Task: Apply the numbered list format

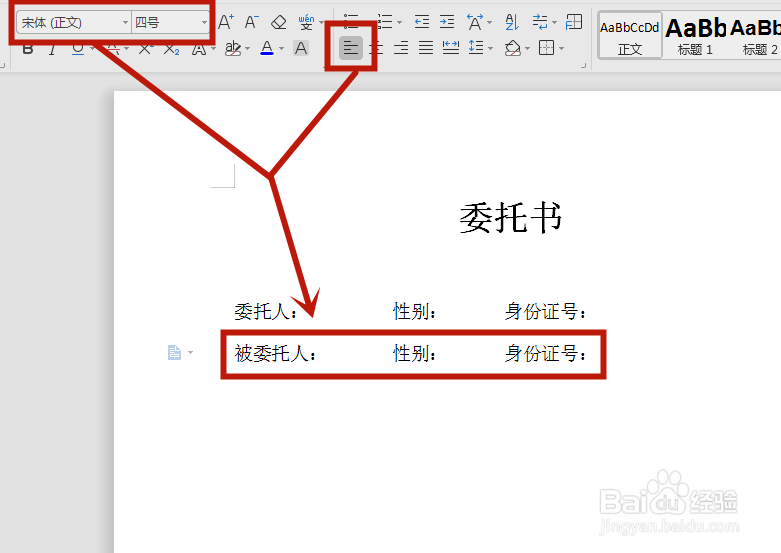Action: pyautogui.click(x=385, y=21)
